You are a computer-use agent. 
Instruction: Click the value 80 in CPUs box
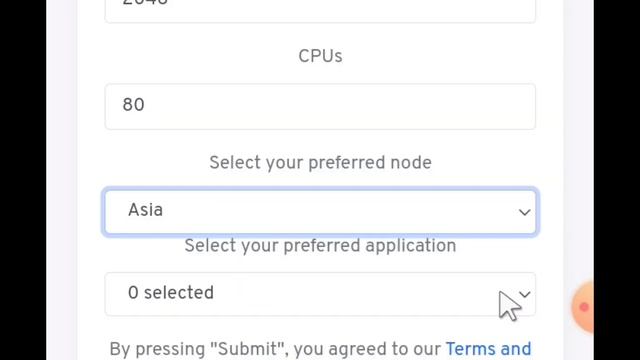133,105
